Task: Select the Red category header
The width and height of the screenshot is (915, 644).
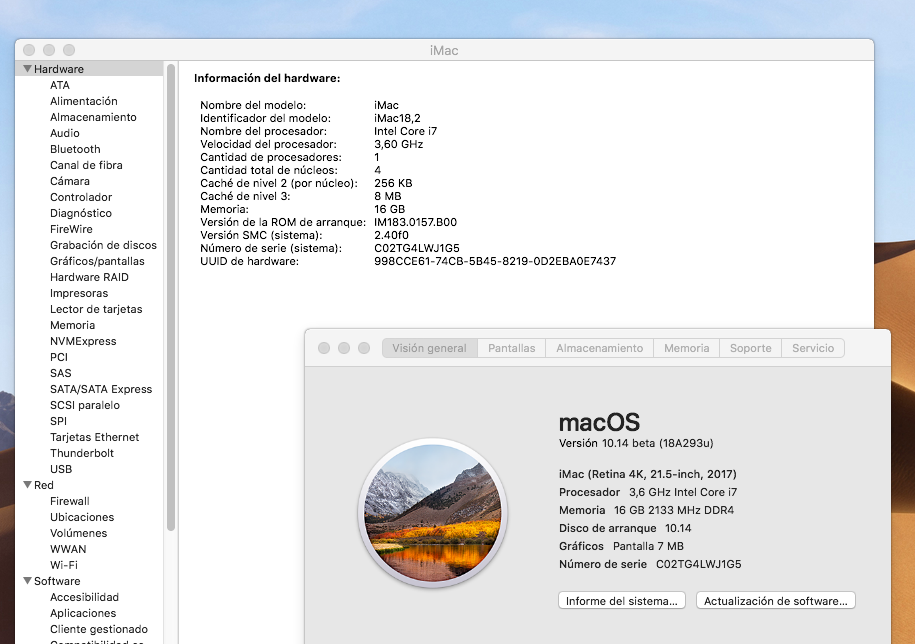Action: (44, 485)
